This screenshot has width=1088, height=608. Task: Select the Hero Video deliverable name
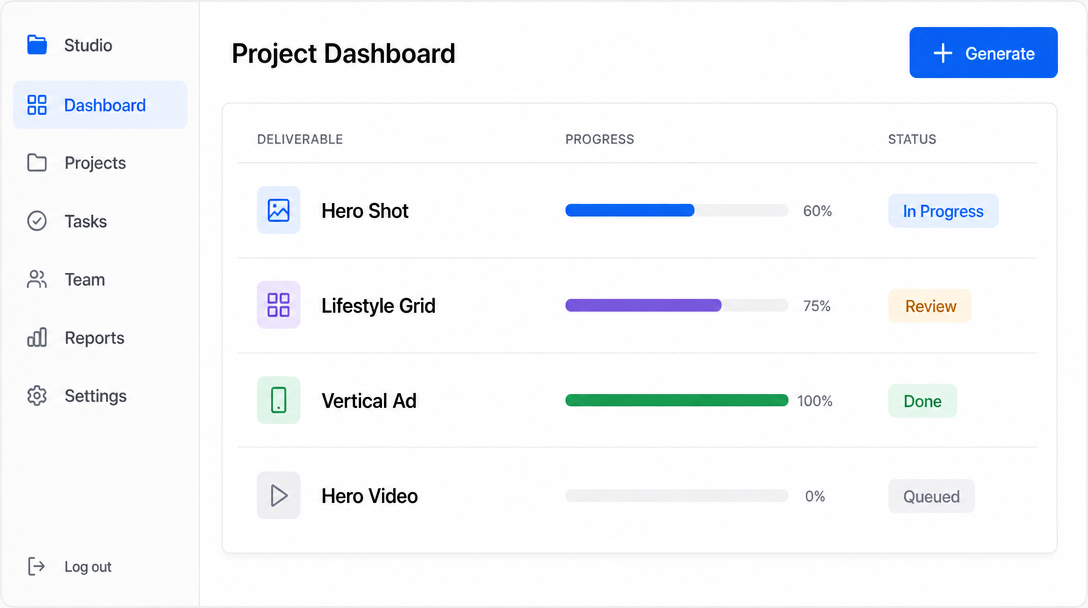[369, 496]
